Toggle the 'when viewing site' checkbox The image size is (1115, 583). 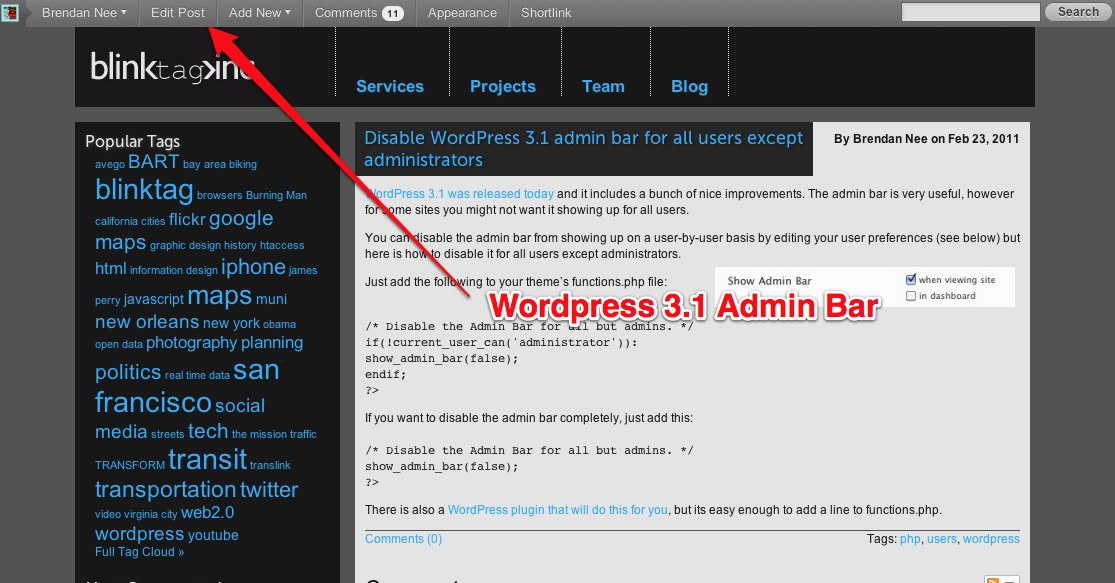(910, 279)
